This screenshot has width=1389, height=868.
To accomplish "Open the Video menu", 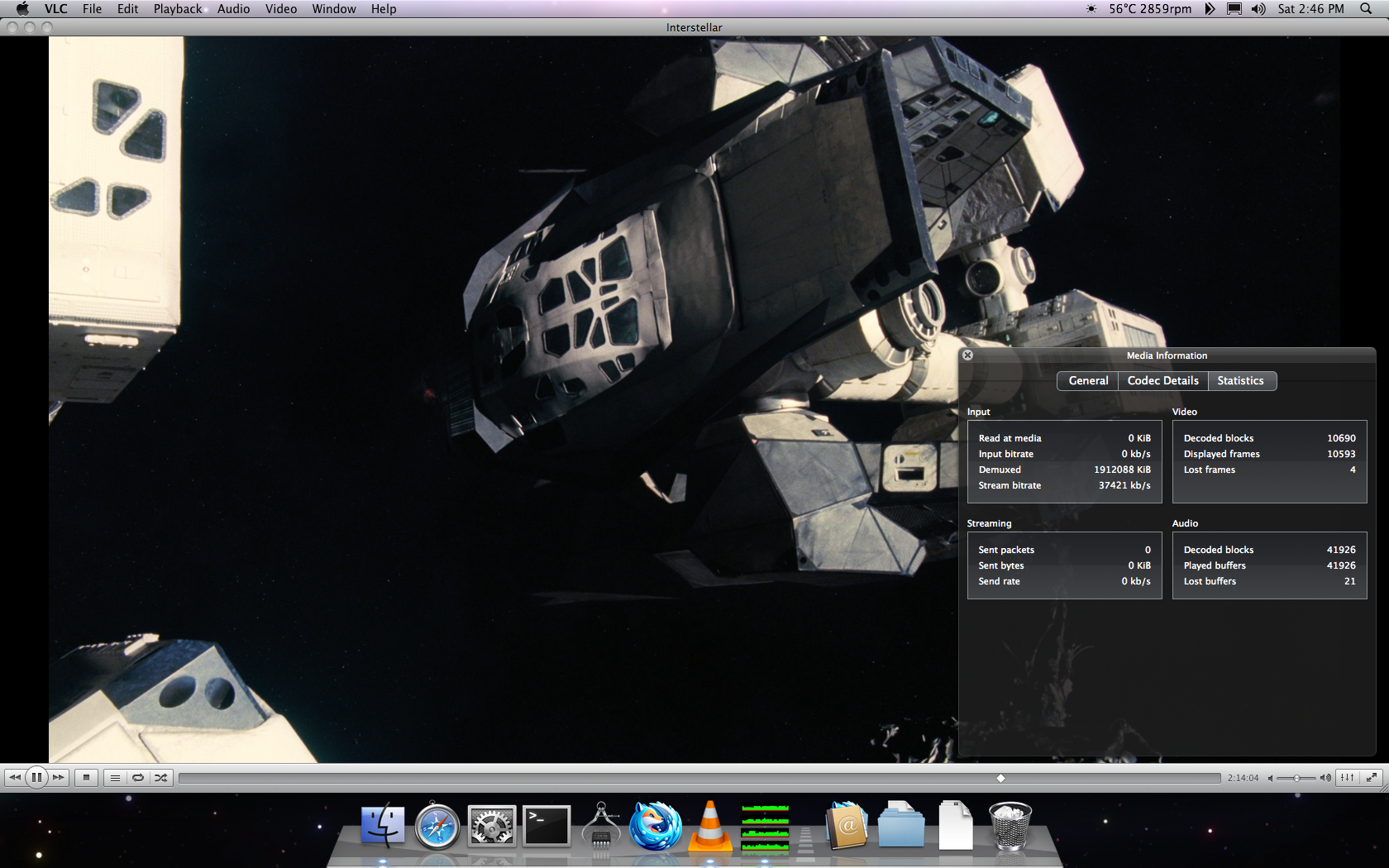I will pyautogui.click(x=281, y=9).
